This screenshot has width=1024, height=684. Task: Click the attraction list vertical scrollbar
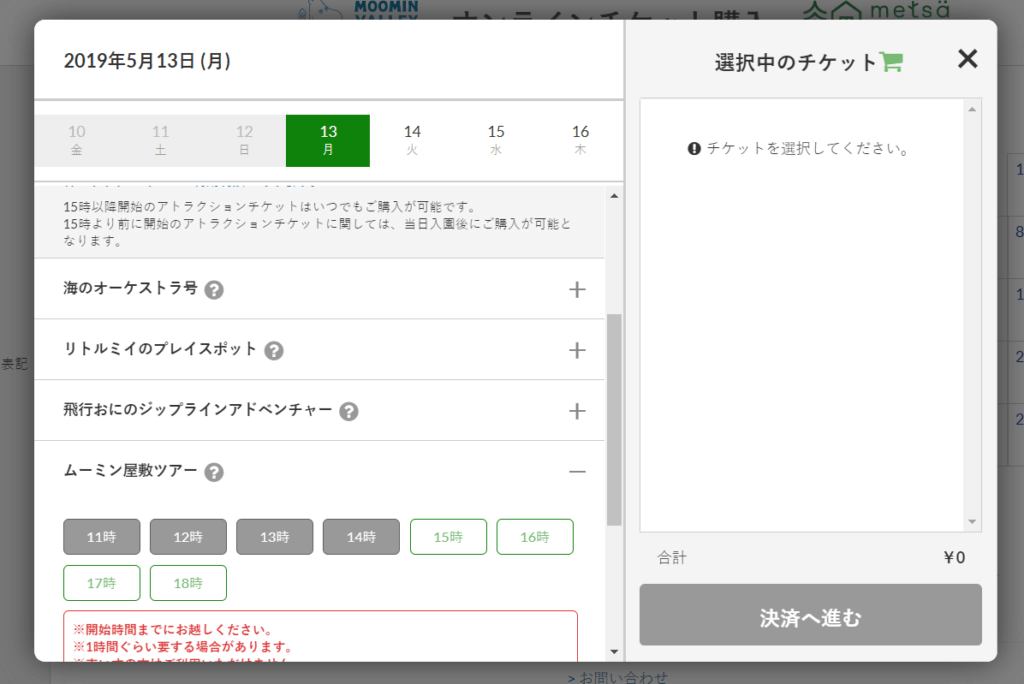(614, 420)
